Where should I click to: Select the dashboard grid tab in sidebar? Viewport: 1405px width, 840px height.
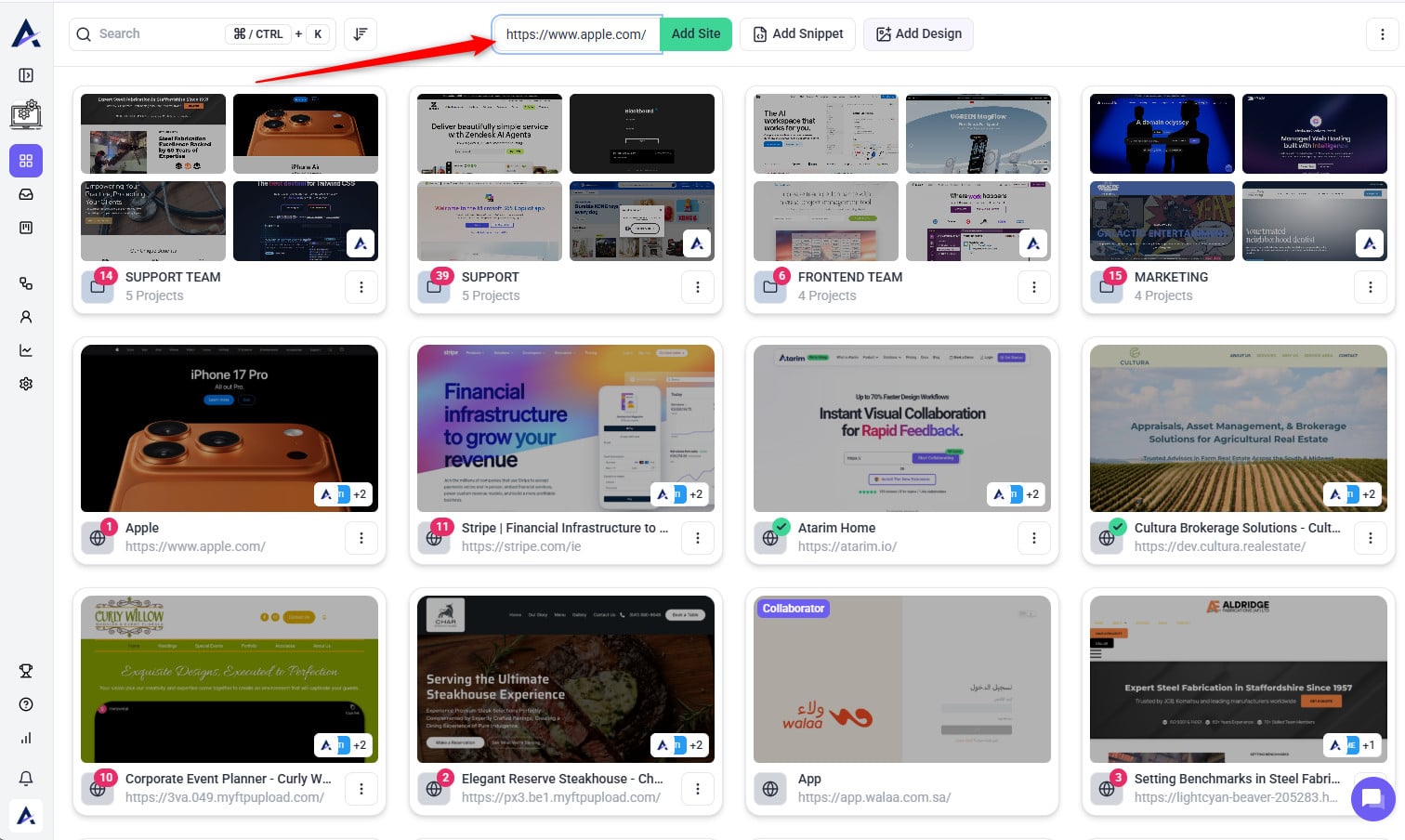pyautogui.click(x=26, y=161)
